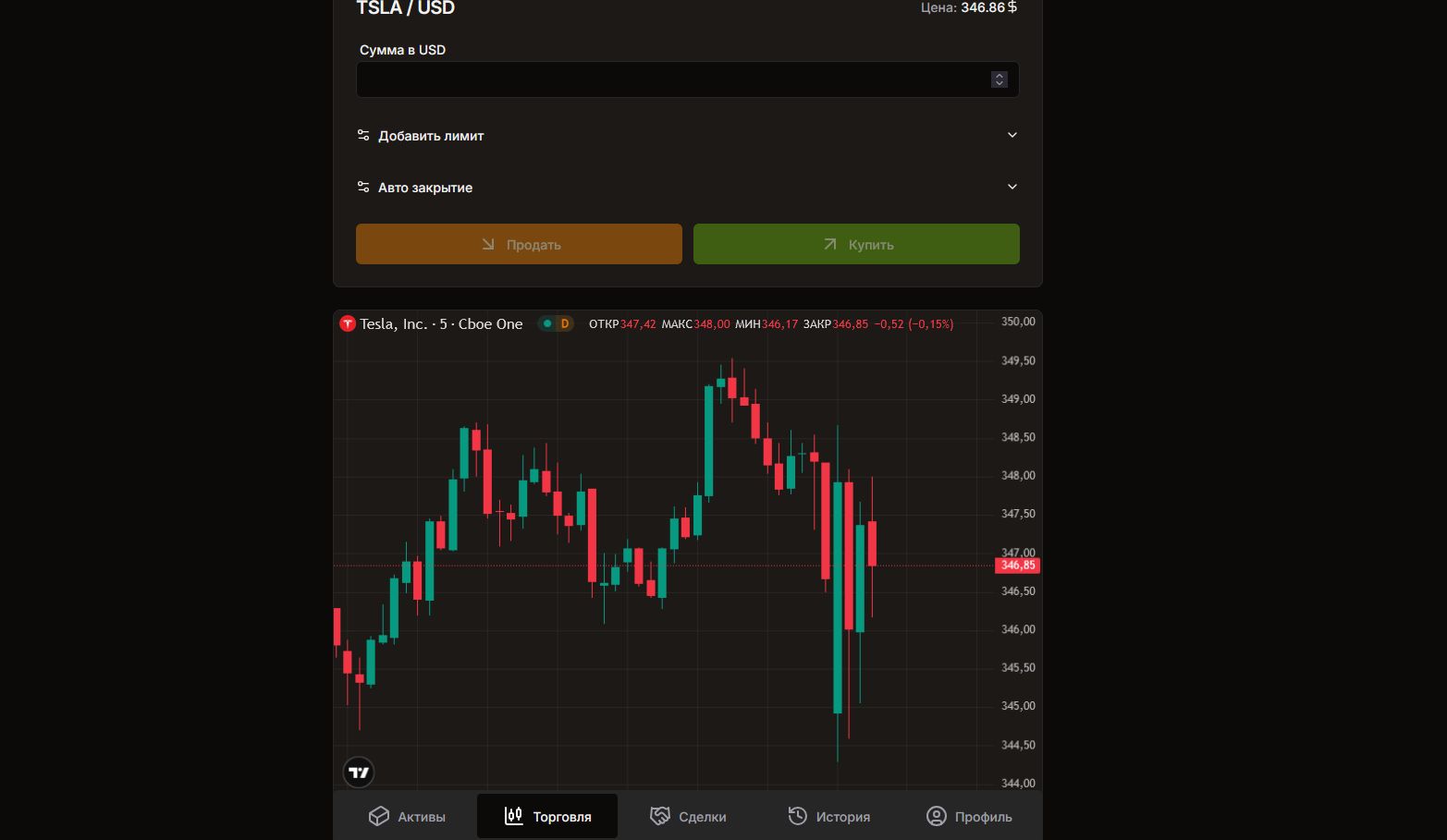Click the 345,00 price axis label
The width and height of the screenshot is (1447, 840).
pyautogui.click(x=1018, y=706)
